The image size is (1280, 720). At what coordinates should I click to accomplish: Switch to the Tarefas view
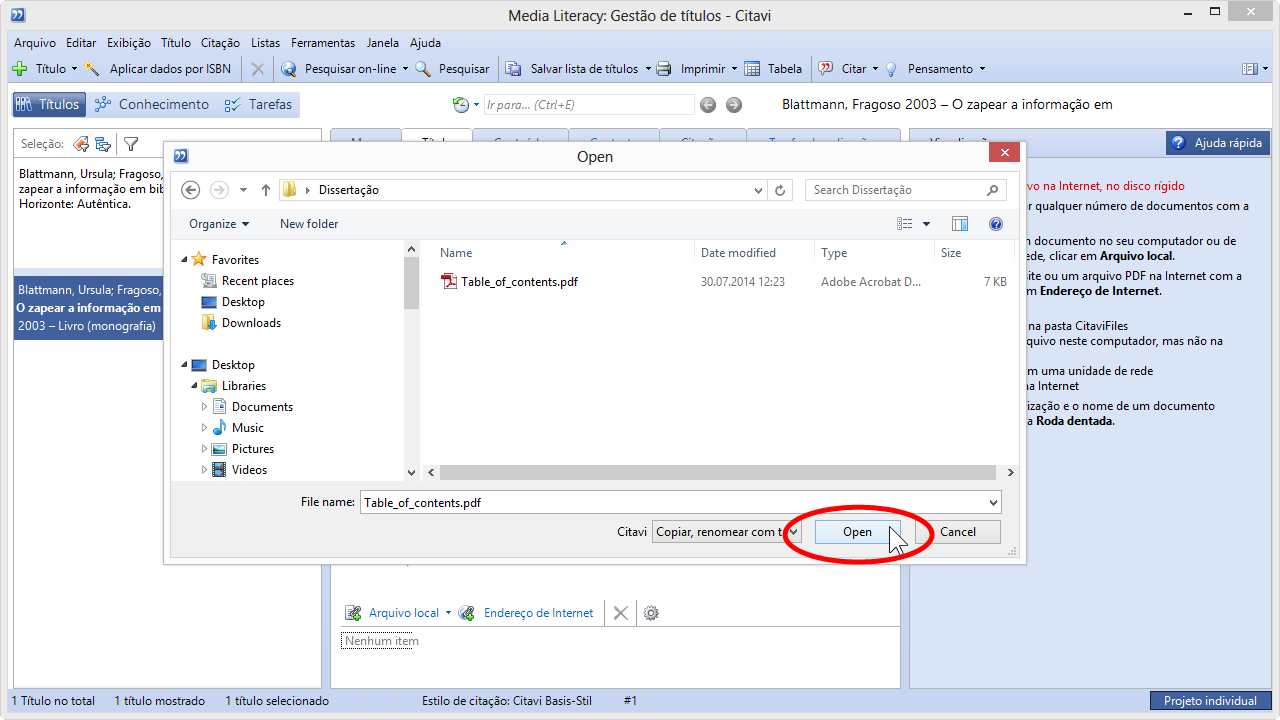258,105
